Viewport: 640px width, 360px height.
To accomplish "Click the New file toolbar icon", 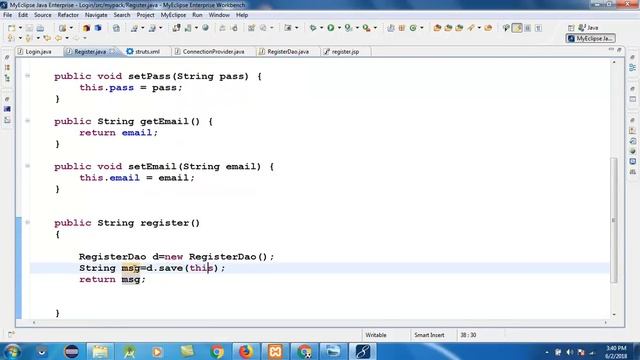I will click(12, 28).
